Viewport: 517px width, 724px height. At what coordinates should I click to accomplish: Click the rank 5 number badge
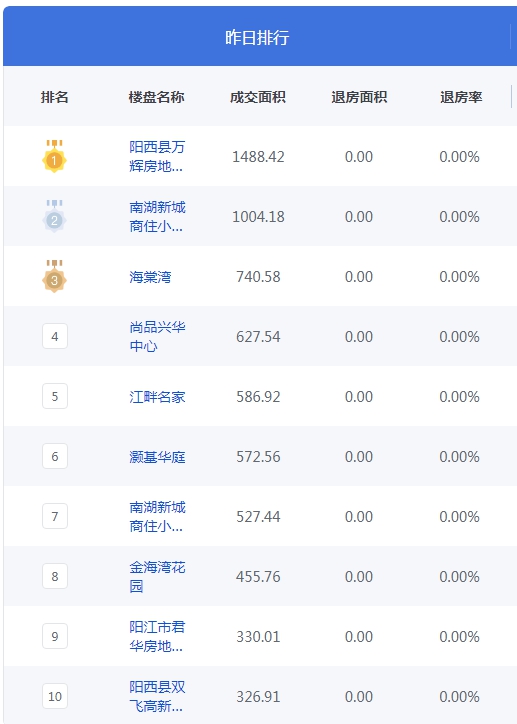55,396
